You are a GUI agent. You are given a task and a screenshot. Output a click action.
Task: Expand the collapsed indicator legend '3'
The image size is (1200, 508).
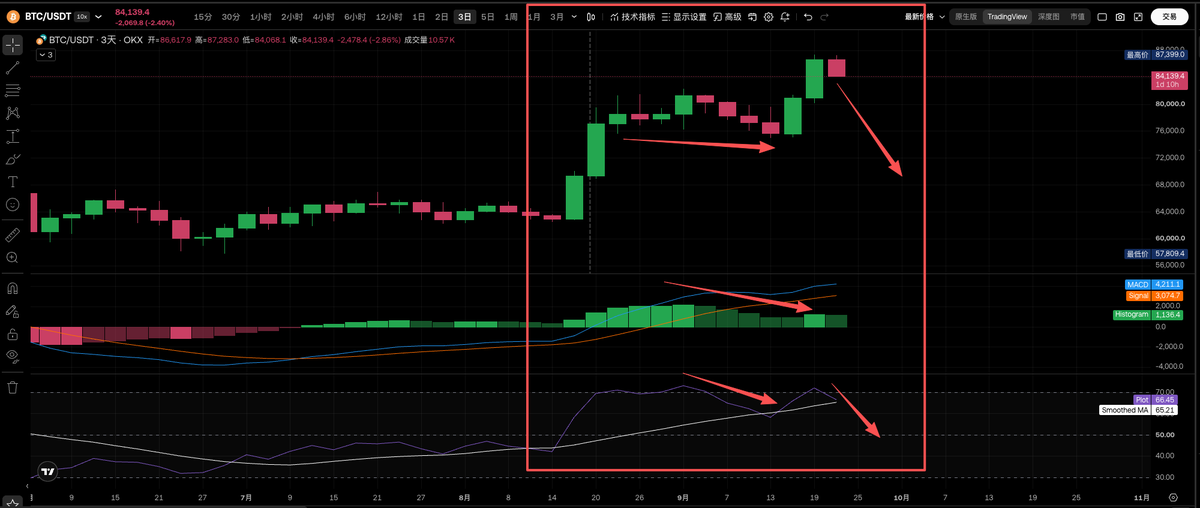point(46,55)
